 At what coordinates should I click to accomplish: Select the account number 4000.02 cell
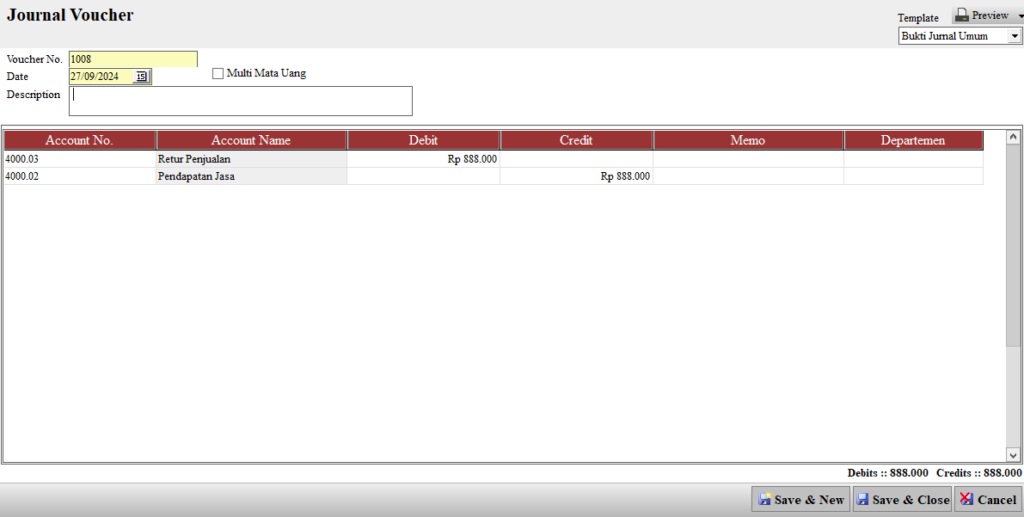tap(80, 176)
